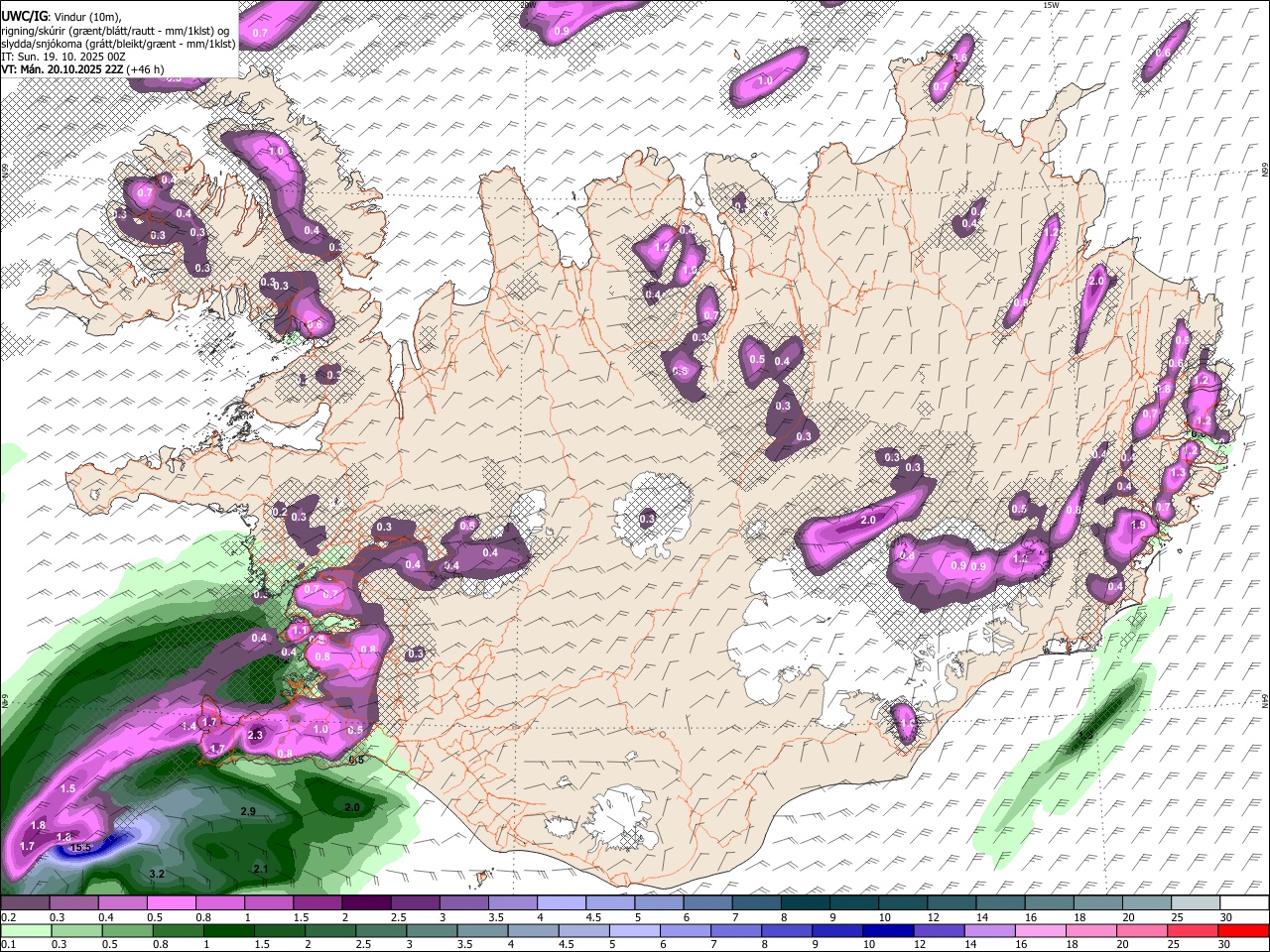This screenshot has height=952, width=1270.
Task: Pick grey-purple snow swatch between 0.2 and 0.3
Action: 25,902
